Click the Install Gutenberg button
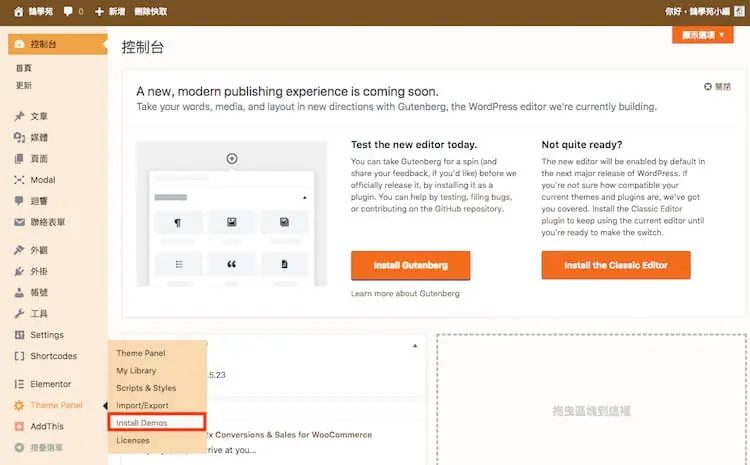 click(410, 265)
